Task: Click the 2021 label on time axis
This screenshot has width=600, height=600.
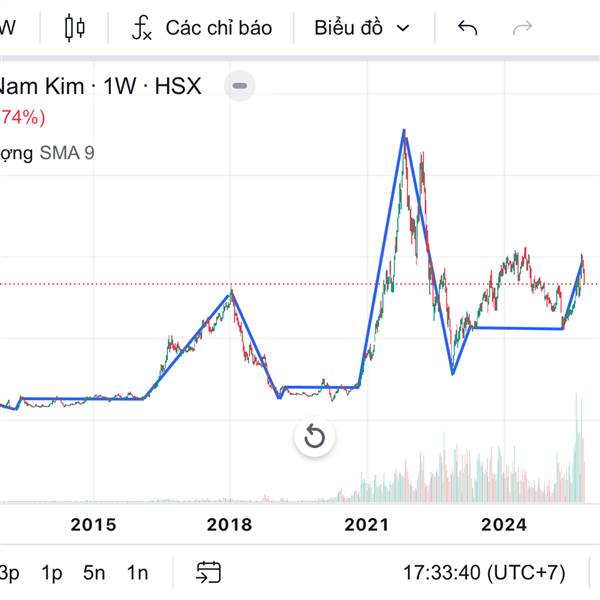Action: [x=366, y=524]
